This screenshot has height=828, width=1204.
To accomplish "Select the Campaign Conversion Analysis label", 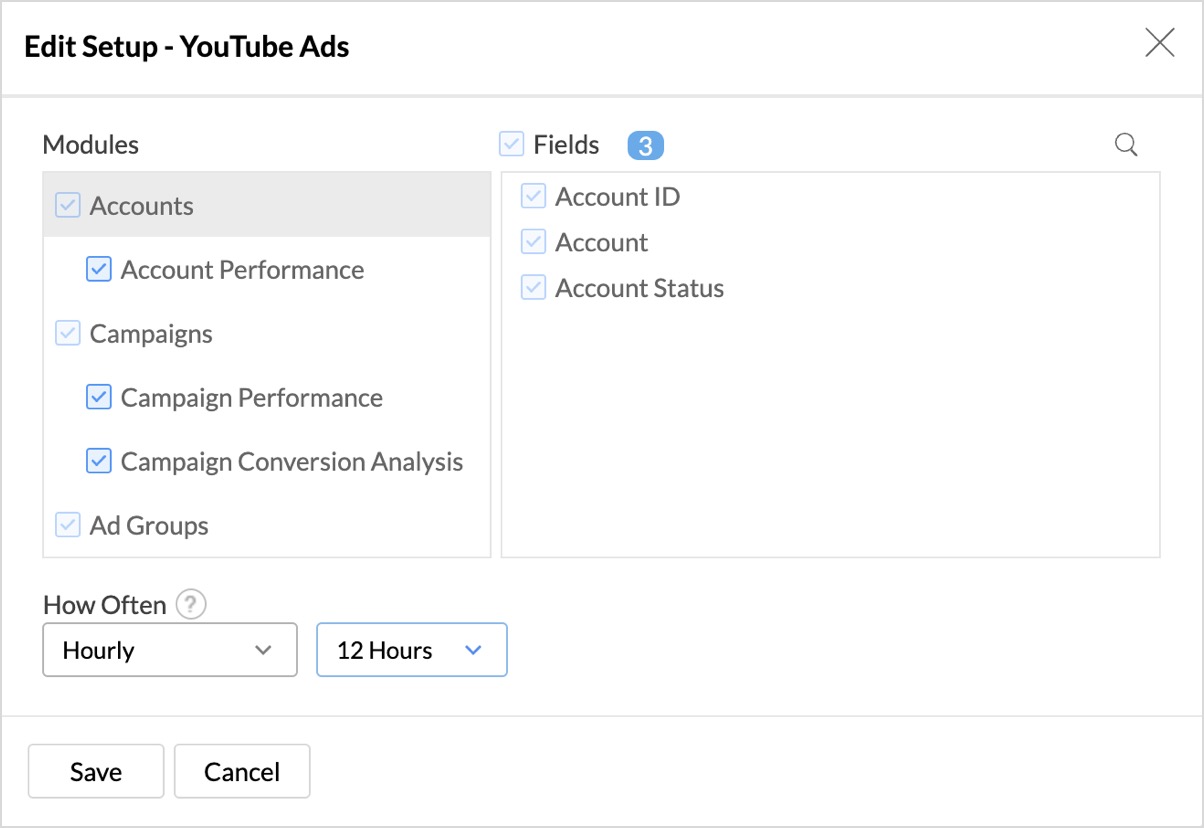I will [x=292, y=462].
